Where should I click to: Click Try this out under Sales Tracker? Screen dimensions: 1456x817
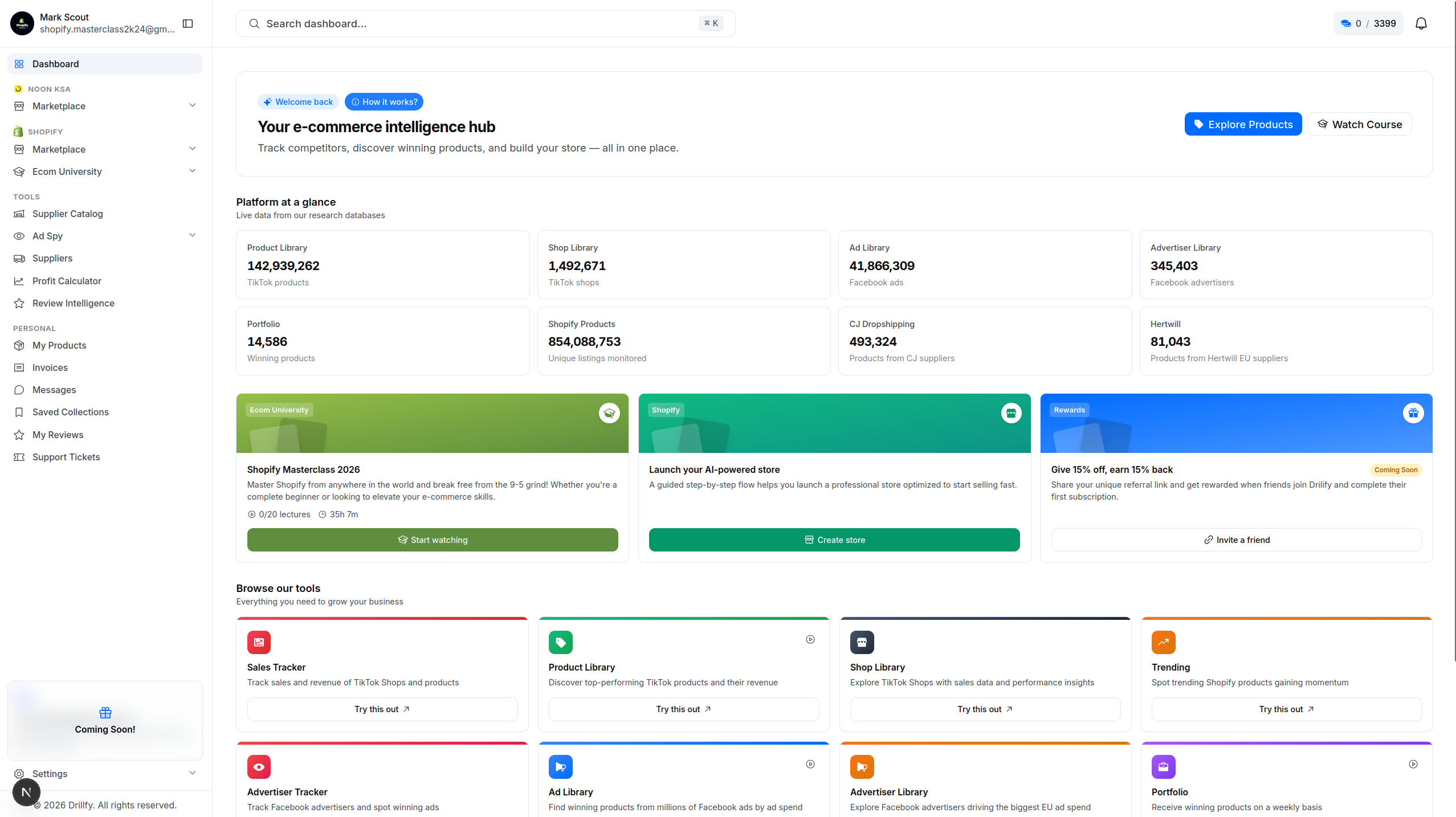pos(382,709)
